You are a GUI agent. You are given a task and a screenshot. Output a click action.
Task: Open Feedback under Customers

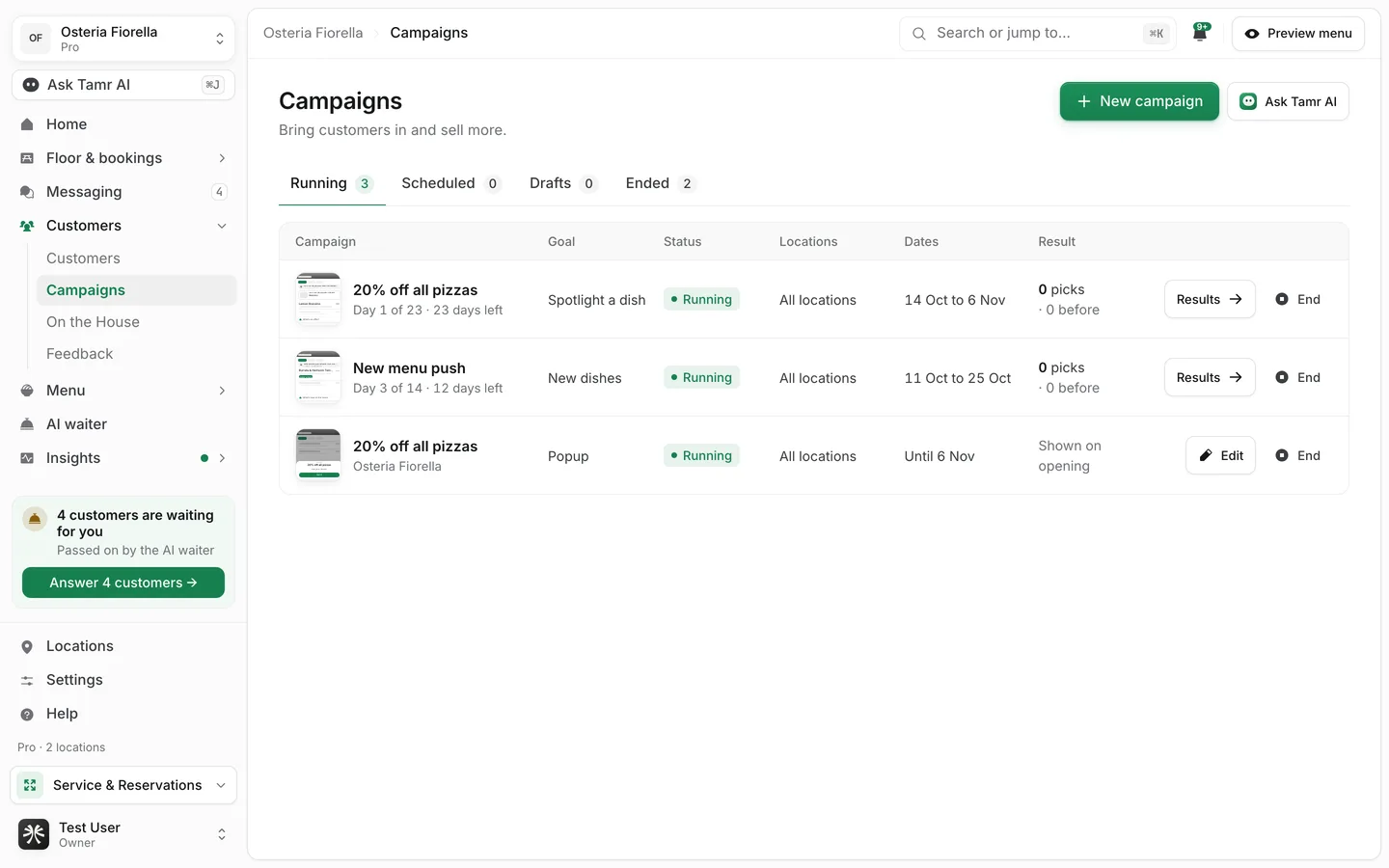coord(79,354)
